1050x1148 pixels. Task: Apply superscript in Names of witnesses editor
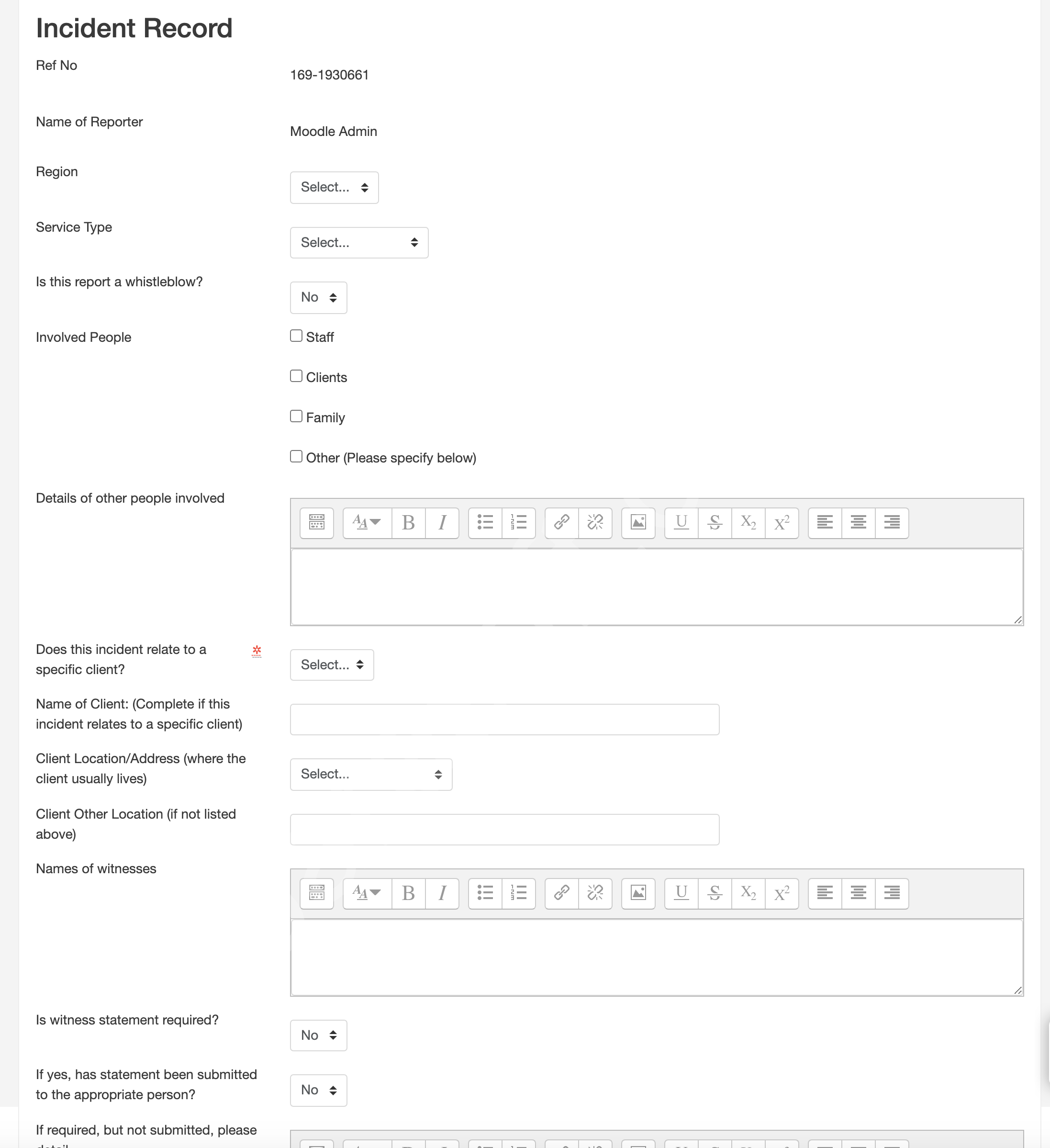tap(782, 893)
